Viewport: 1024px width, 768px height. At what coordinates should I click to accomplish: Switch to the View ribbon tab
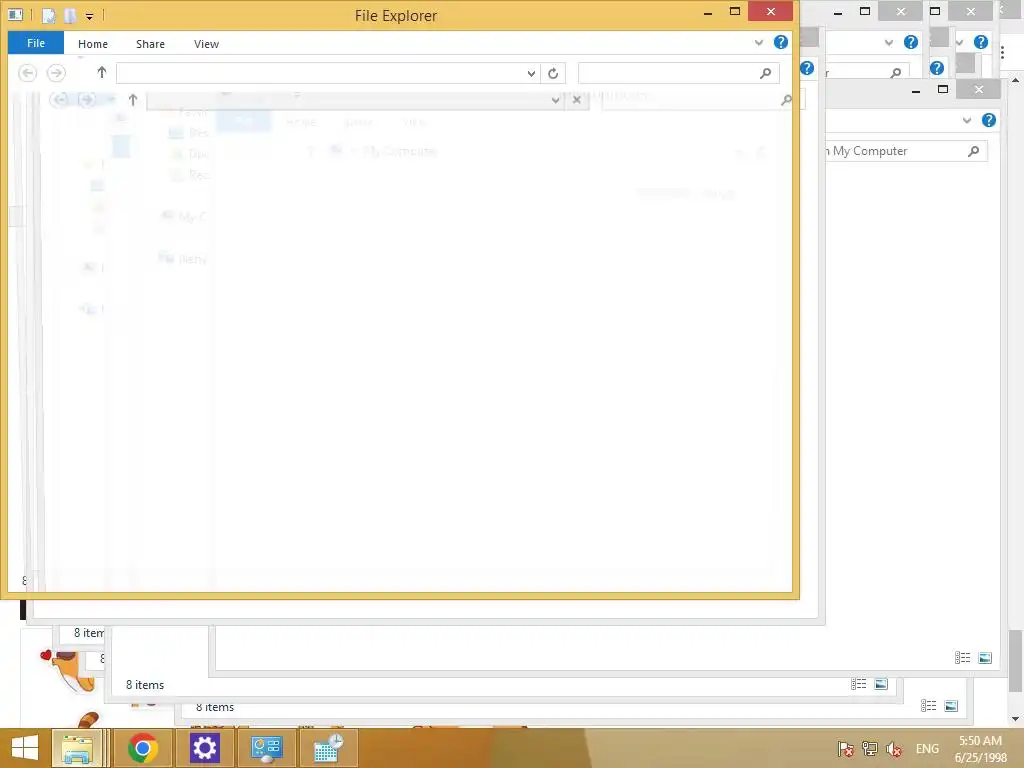click(206, 44)
